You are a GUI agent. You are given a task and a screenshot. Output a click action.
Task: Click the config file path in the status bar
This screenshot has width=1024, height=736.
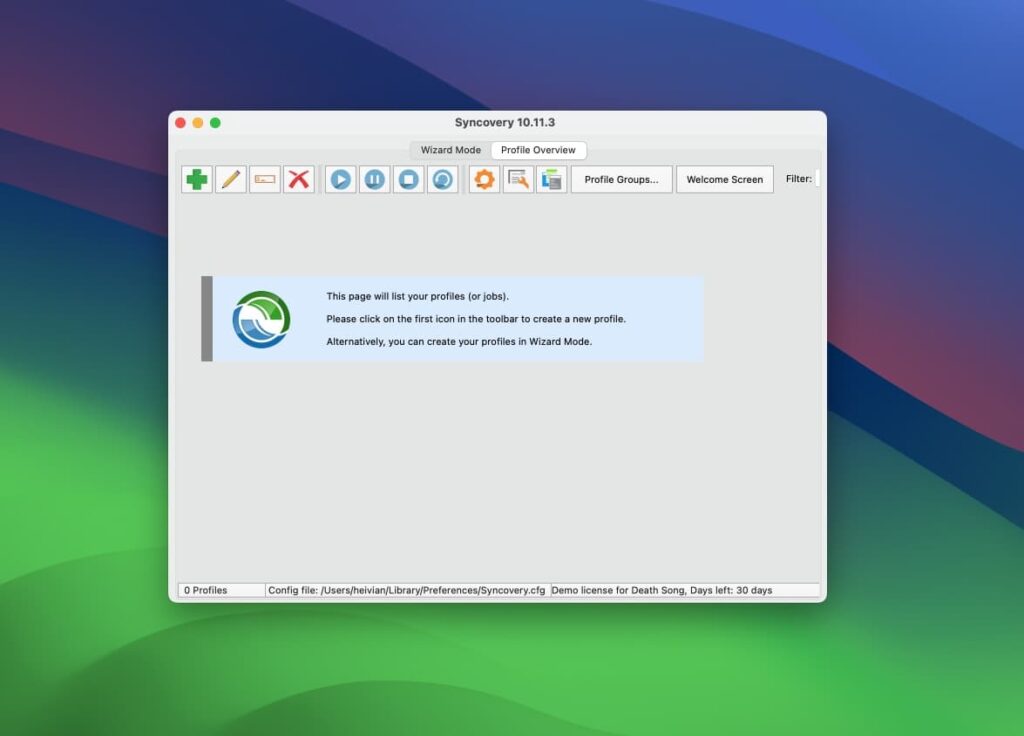405,590
